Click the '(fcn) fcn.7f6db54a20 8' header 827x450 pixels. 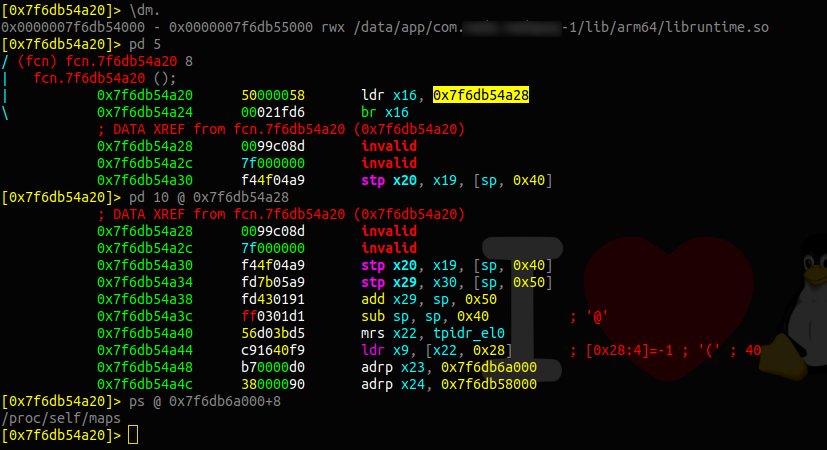click(105, 61)
